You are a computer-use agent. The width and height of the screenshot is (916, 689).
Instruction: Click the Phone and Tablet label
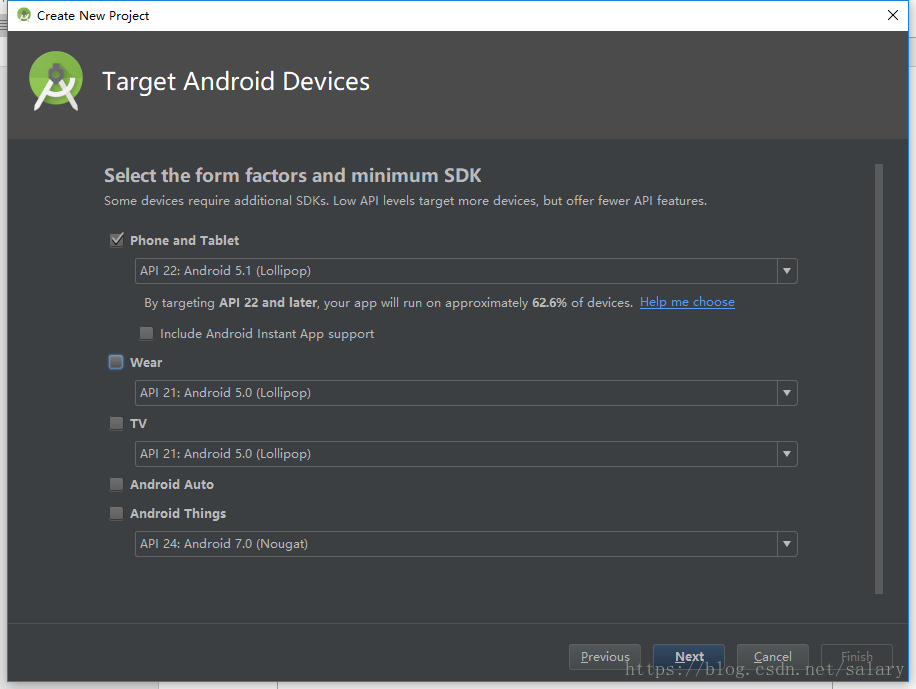pos(184,240)
